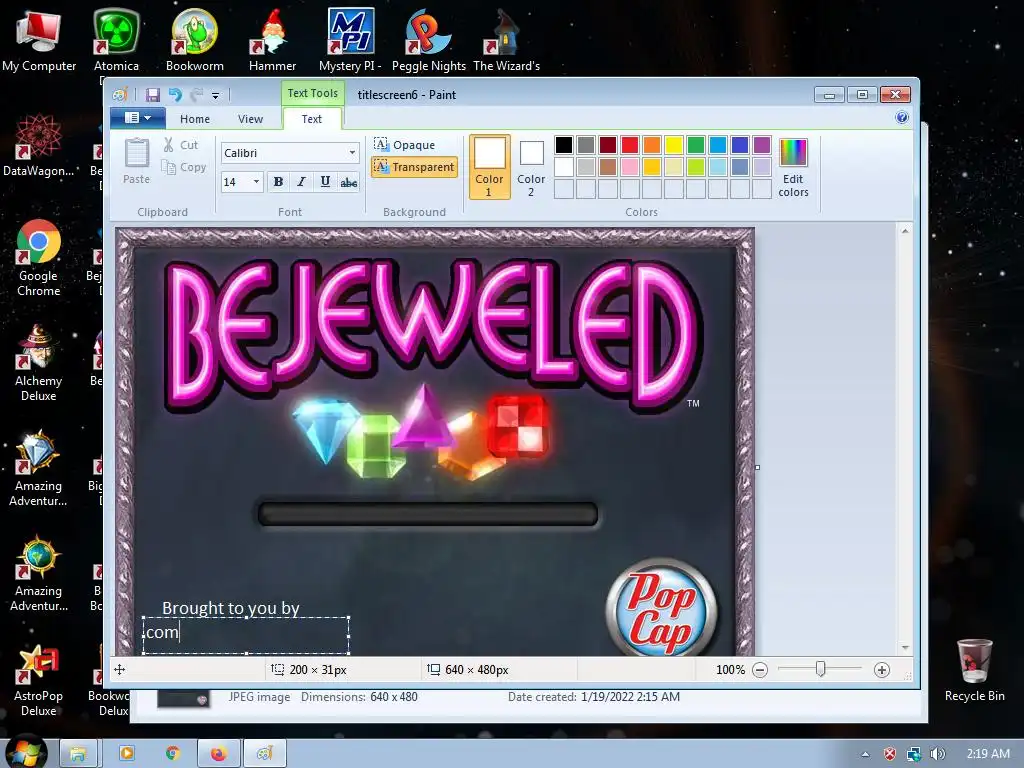Pick the pink color swatch

pyautogui.click(x=630, y=167)
